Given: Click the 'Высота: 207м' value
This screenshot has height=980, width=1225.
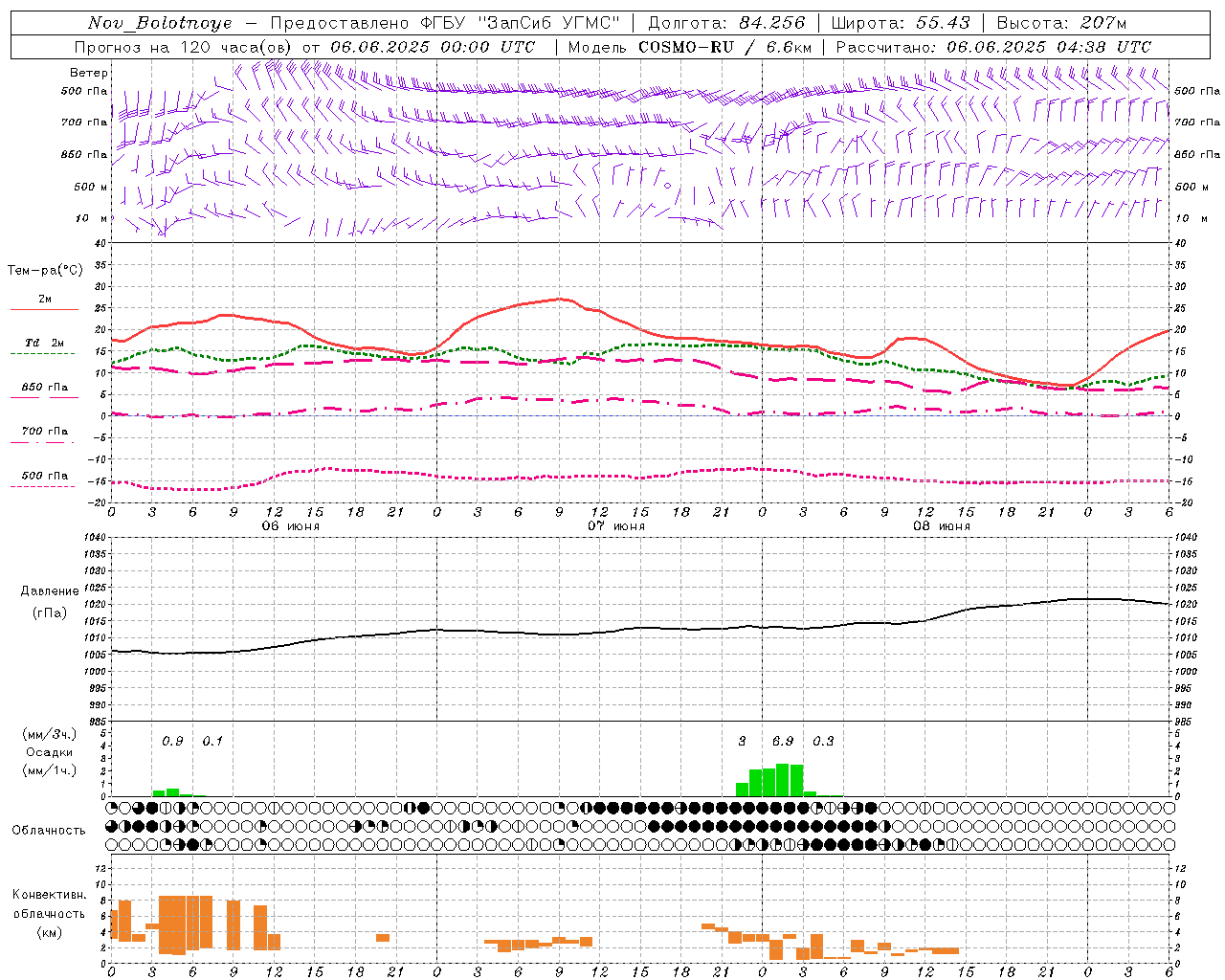Looking at the screenshot, I should 1061,23.
